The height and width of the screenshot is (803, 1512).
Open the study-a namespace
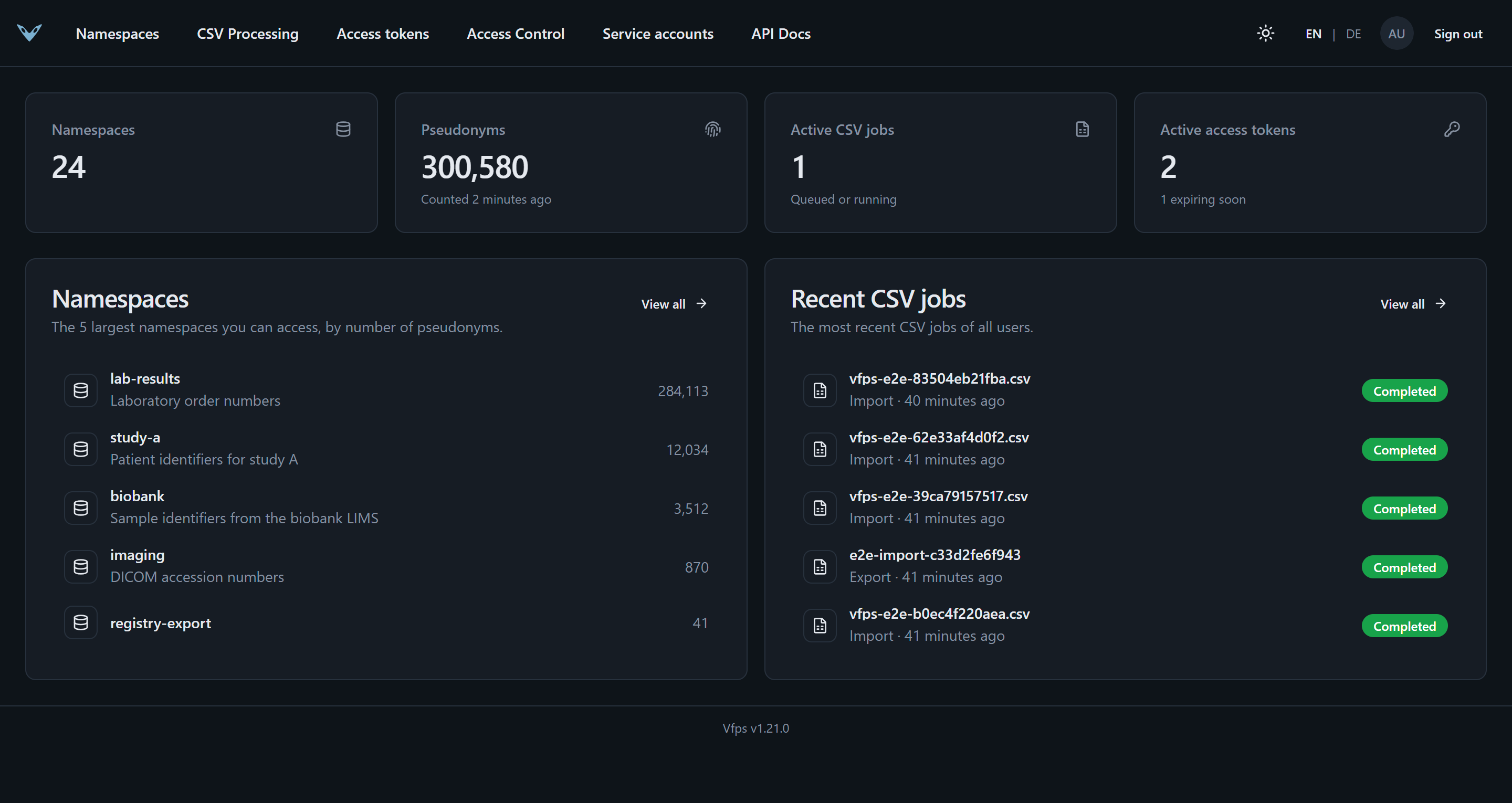[x=386, y=449]
